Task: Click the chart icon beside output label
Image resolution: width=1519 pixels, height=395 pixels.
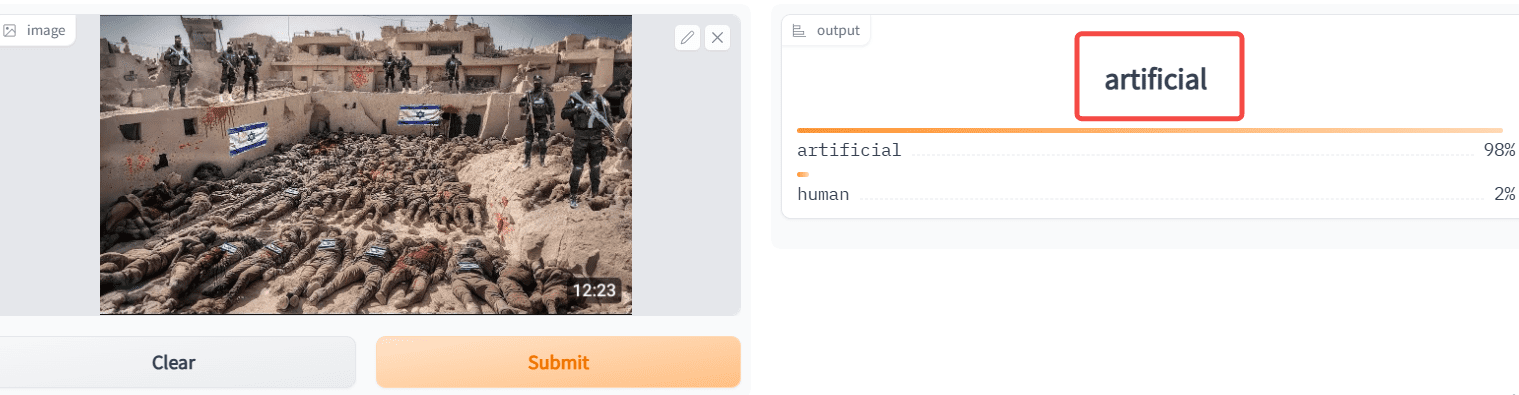Action: coord(798,30)
